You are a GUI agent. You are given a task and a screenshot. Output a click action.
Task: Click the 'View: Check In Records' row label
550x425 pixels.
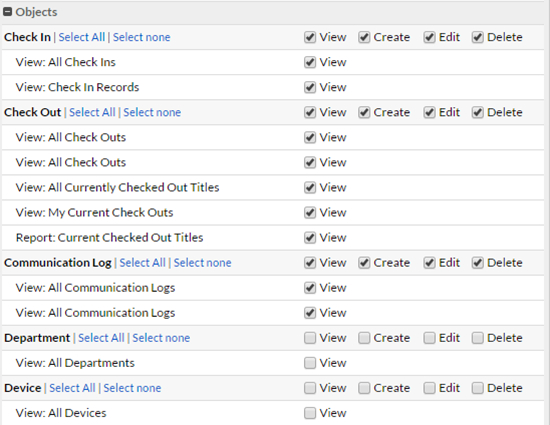click(x=78, y=87)
